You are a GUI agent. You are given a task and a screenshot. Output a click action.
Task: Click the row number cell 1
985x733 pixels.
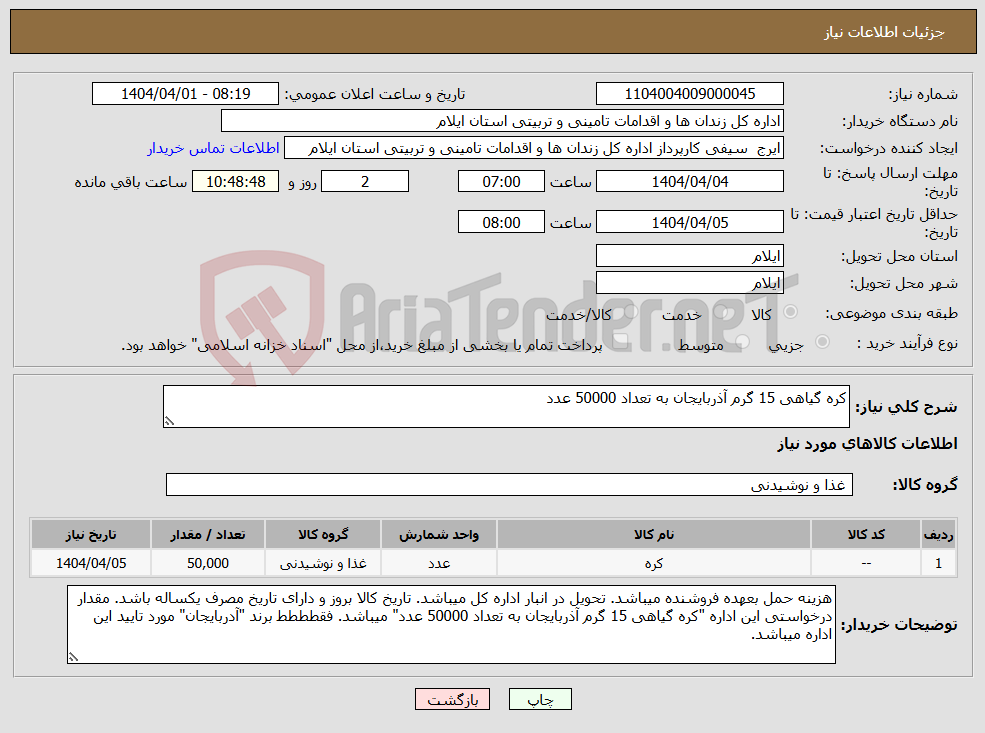938,563
